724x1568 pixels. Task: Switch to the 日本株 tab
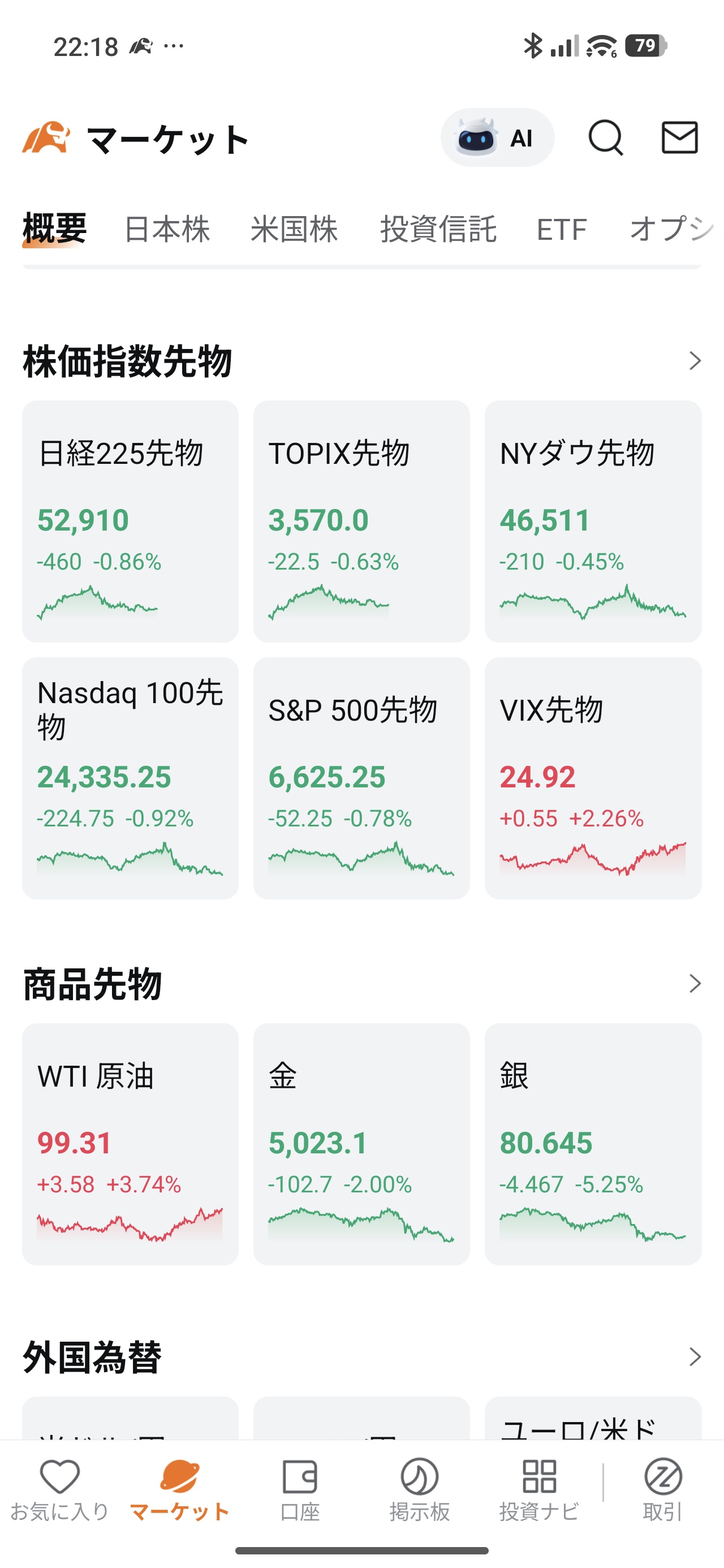point(167,230)
